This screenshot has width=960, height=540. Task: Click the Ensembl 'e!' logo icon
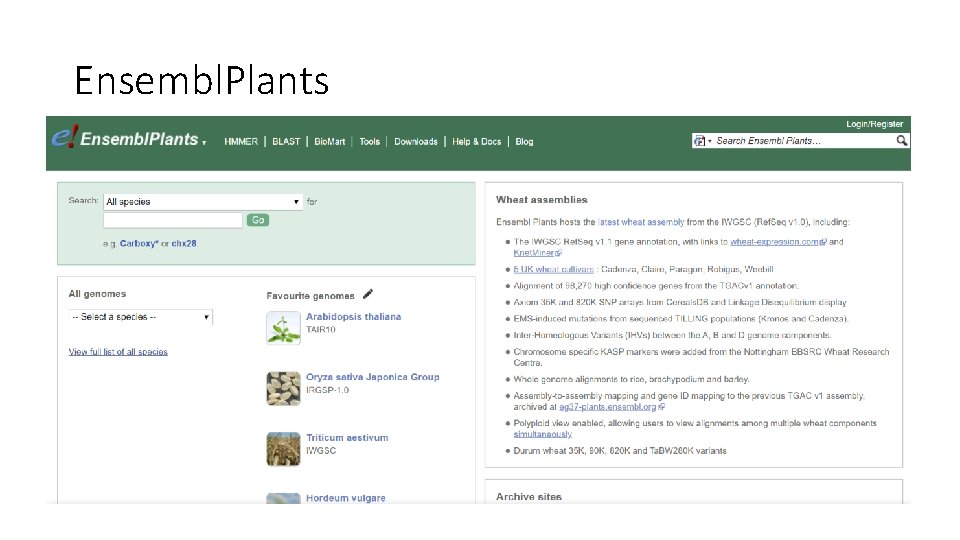pos(65,137)
